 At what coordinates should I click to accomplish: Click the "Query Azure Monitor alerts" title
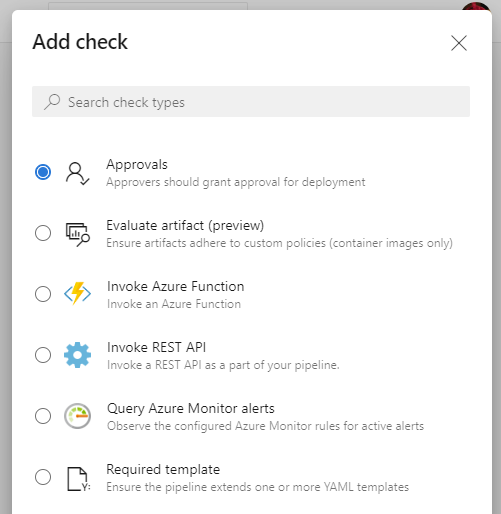191,408
